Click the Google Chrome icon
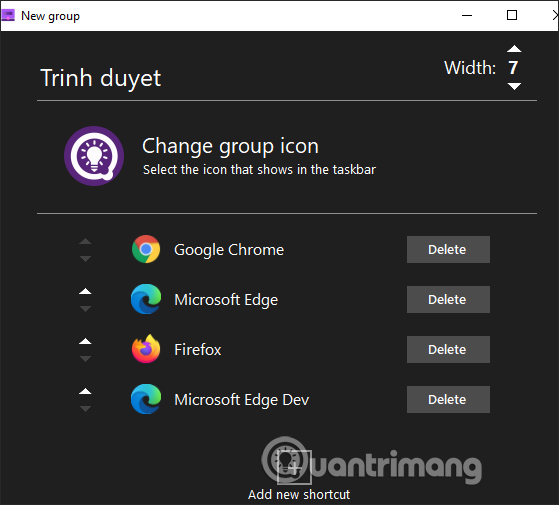 point(146,249)
